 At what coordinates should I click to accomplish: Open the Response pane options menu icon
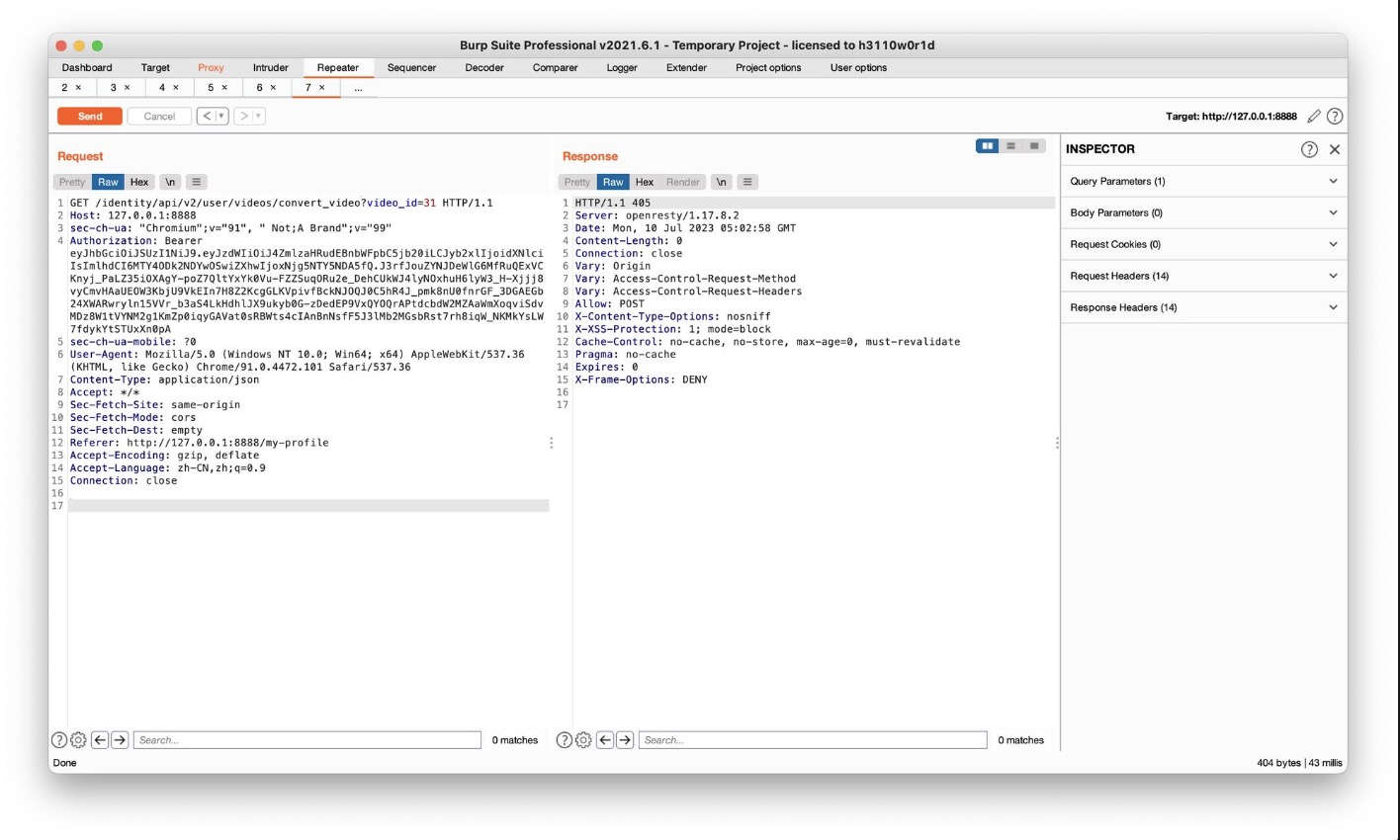coord(747,182)
